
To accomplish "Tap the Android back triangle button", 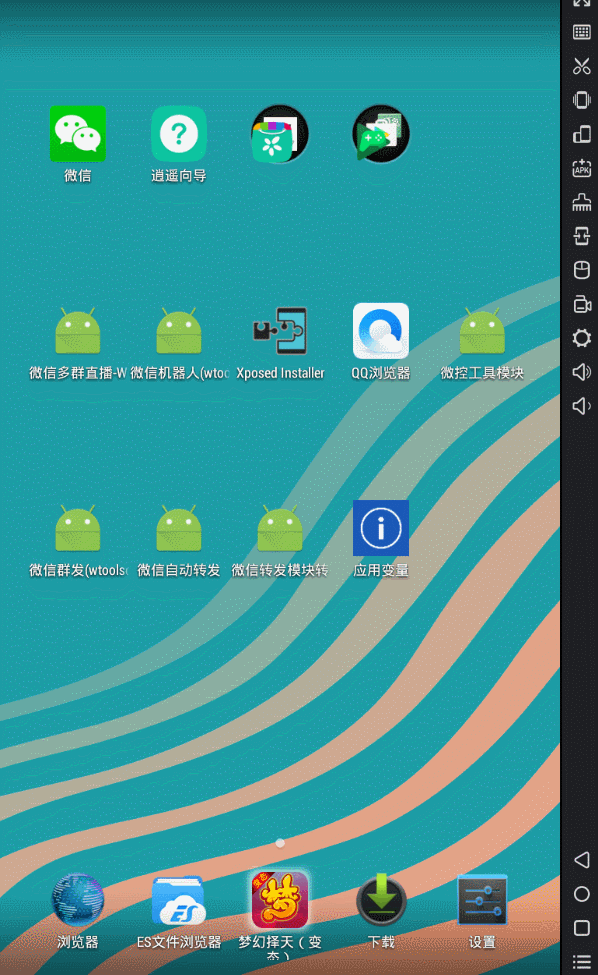I will tap(582, 860).
